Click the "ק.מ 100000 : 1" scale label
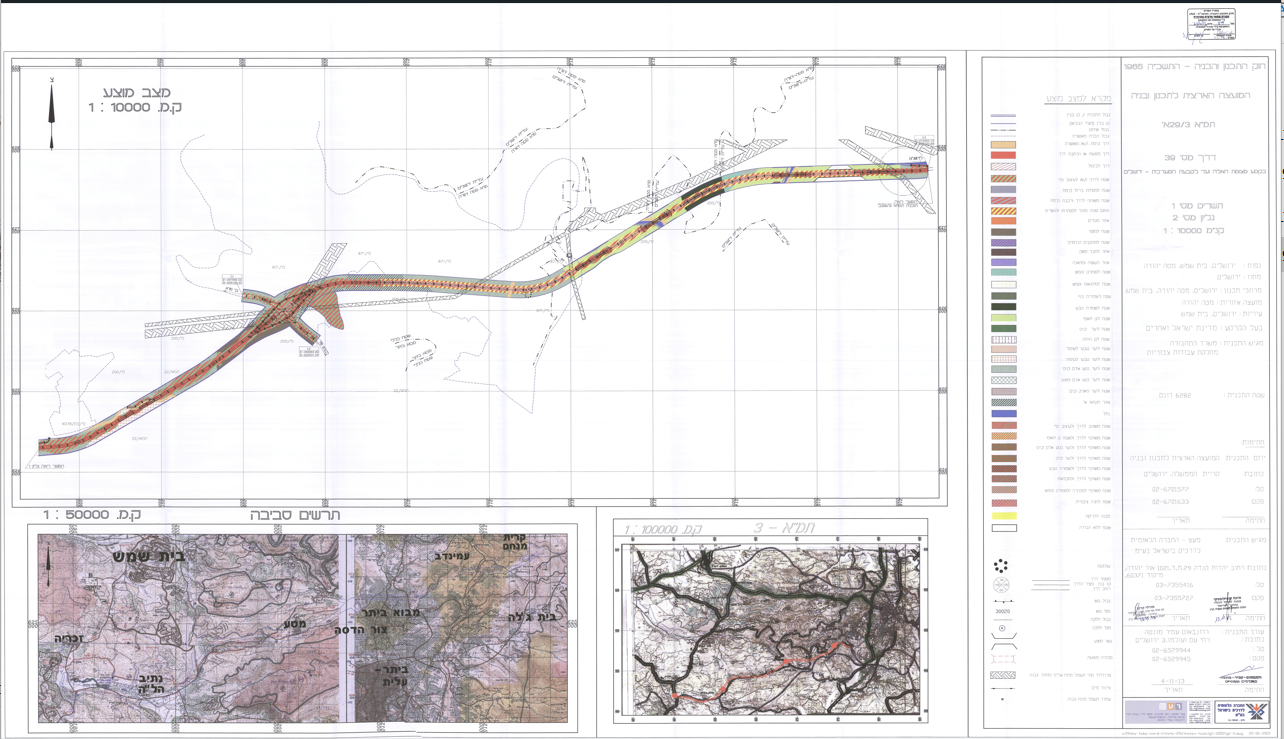The height and width of the screenshot is (739, 1284). point(663,528)
